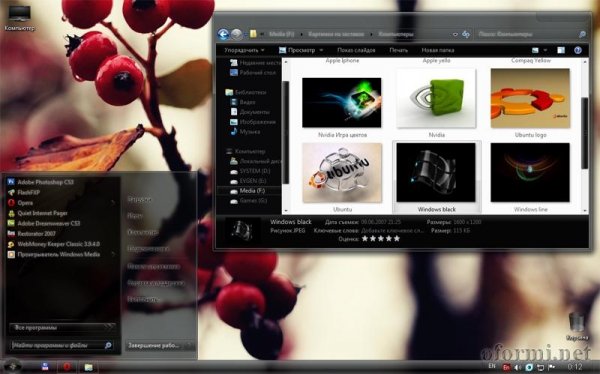Click the Просмотр toolbar button
600x374 pixels.
[x=297, y=50]
